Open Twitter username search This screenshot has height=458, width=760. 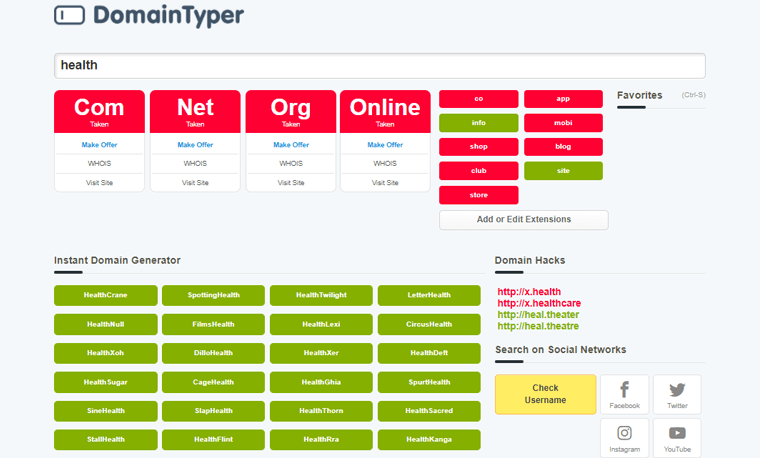[677, 394]
